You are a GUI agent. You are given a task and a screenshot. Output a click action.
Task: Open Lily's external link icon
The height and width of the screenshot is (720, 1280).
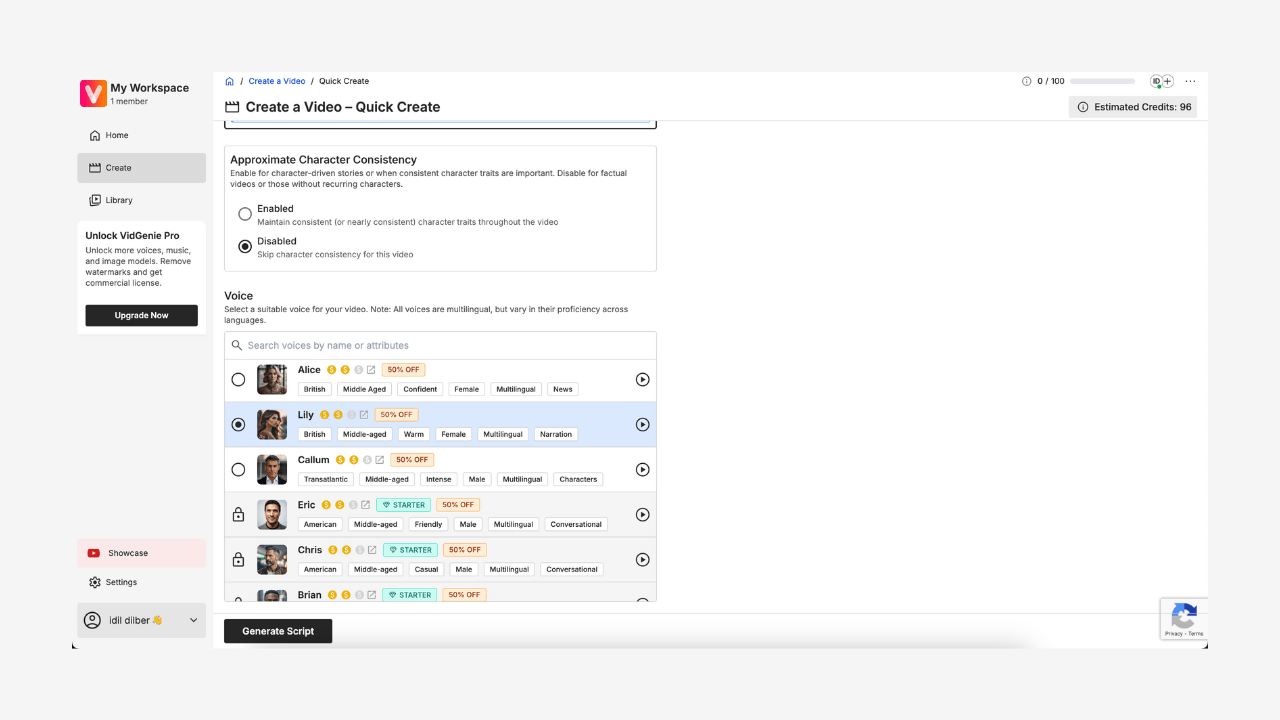tap(364, 415)
